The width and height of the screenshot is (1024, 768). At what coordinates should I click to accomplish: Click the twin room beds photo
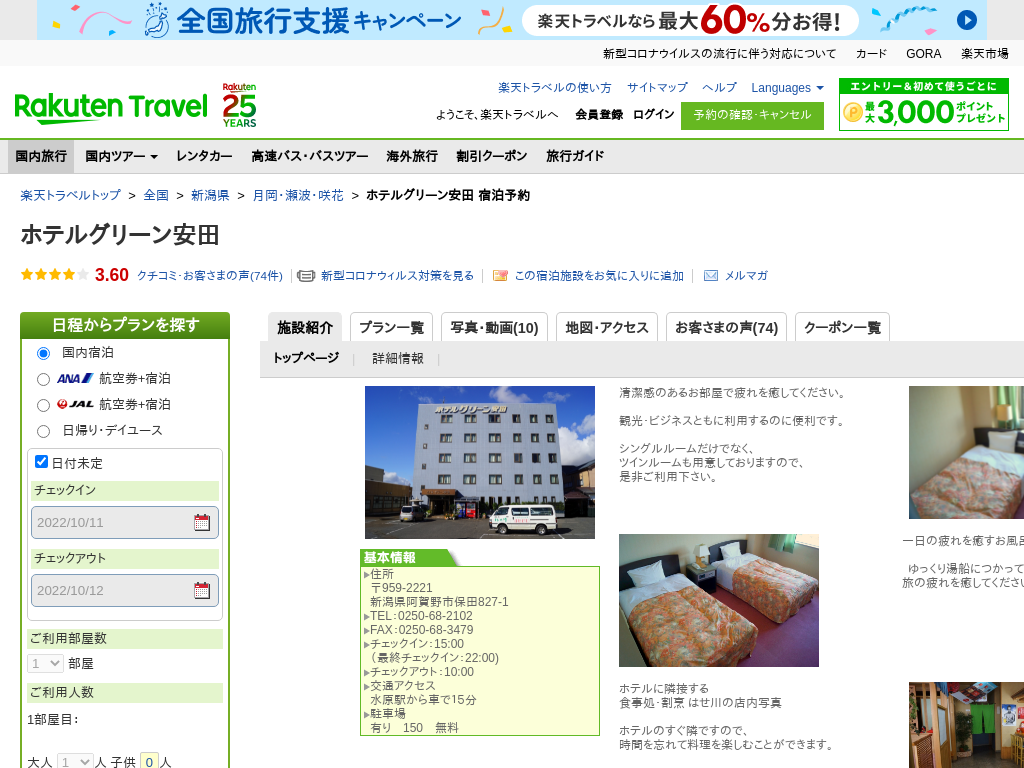pyautogui.click(x=718, y=600)
